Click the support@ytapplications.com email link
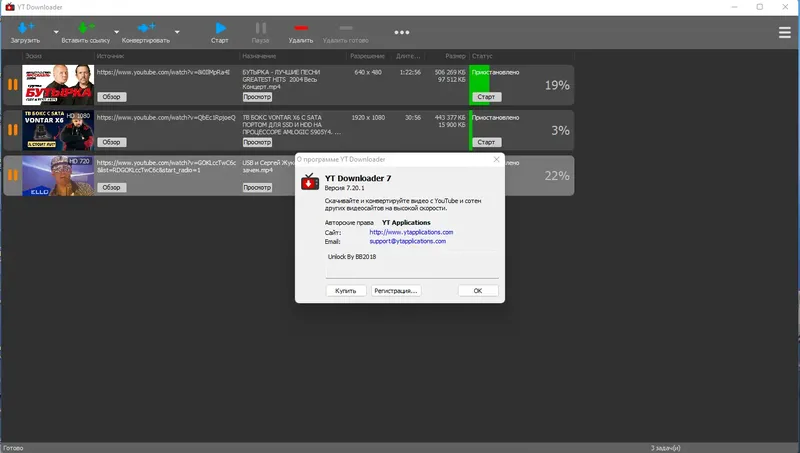The width and height of the screenshot is (800, 453). pos(408,241)
